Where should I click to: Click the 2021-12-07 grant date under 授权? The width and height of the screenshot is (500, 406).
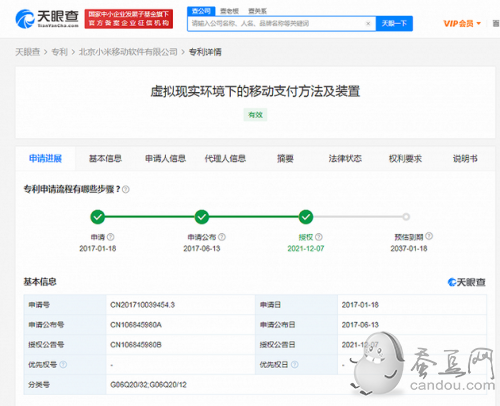[306, 249]
